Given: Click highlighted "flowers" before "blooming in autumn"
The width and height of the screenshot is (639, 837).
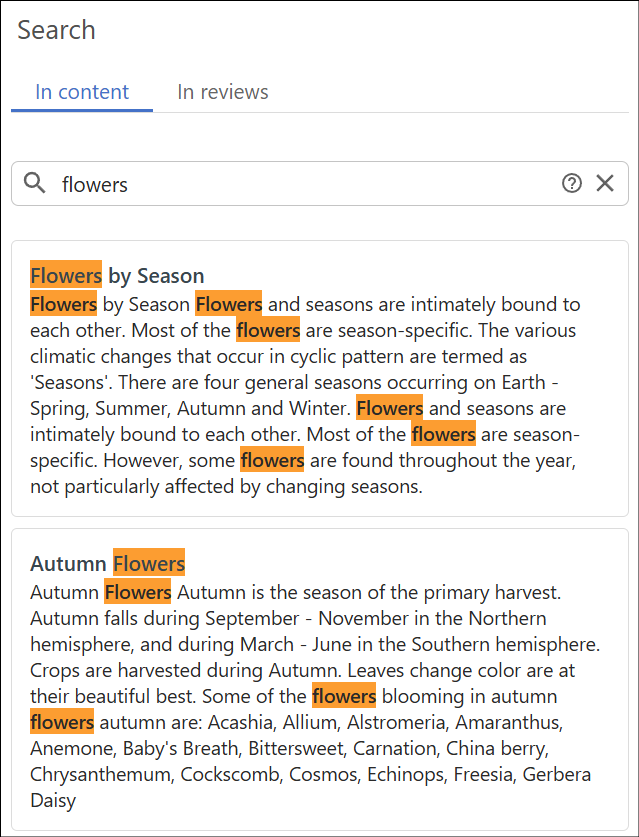Looking at the screenshot, I should 344,696.
